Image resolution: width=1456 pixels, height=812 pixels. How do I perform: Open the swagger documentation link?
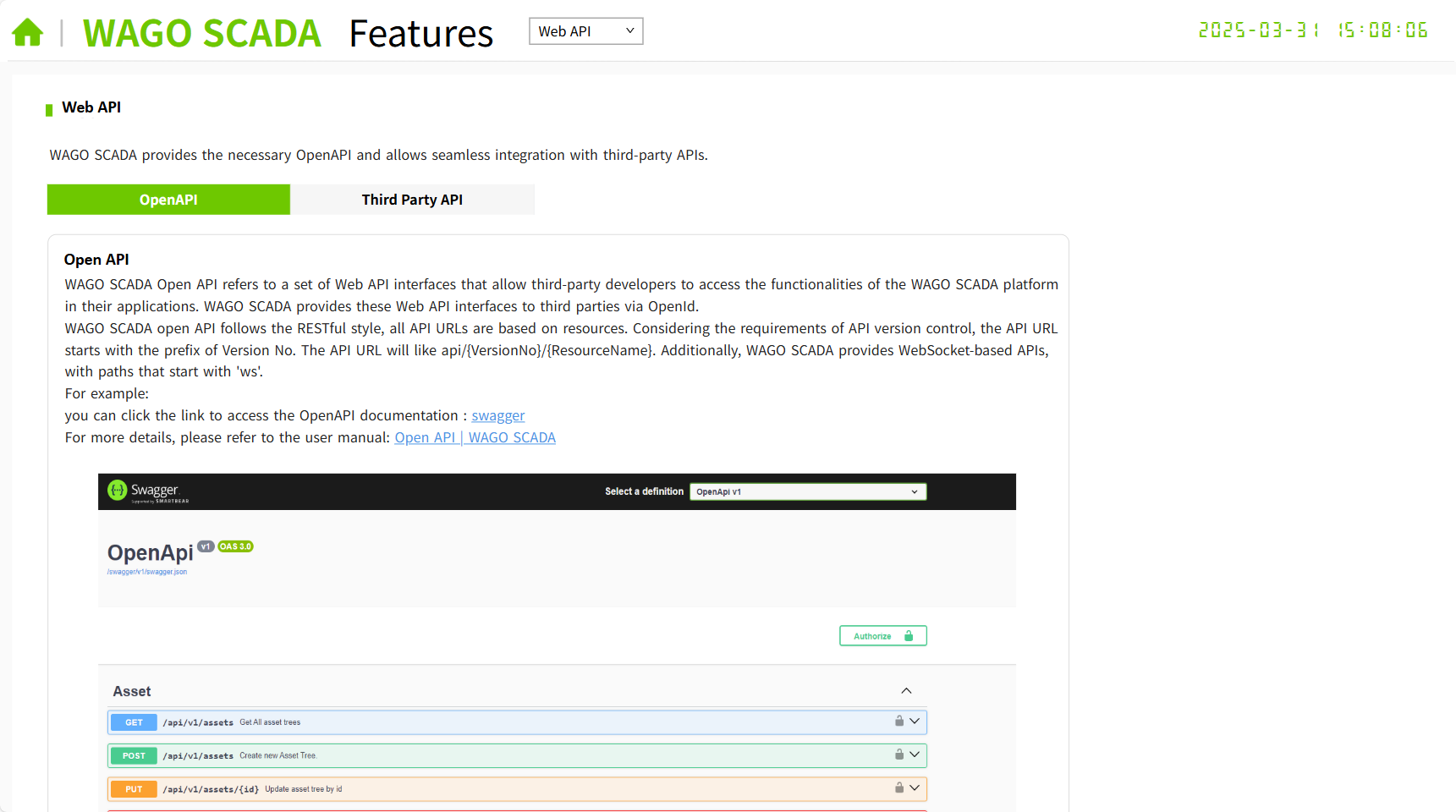point(497,416)
